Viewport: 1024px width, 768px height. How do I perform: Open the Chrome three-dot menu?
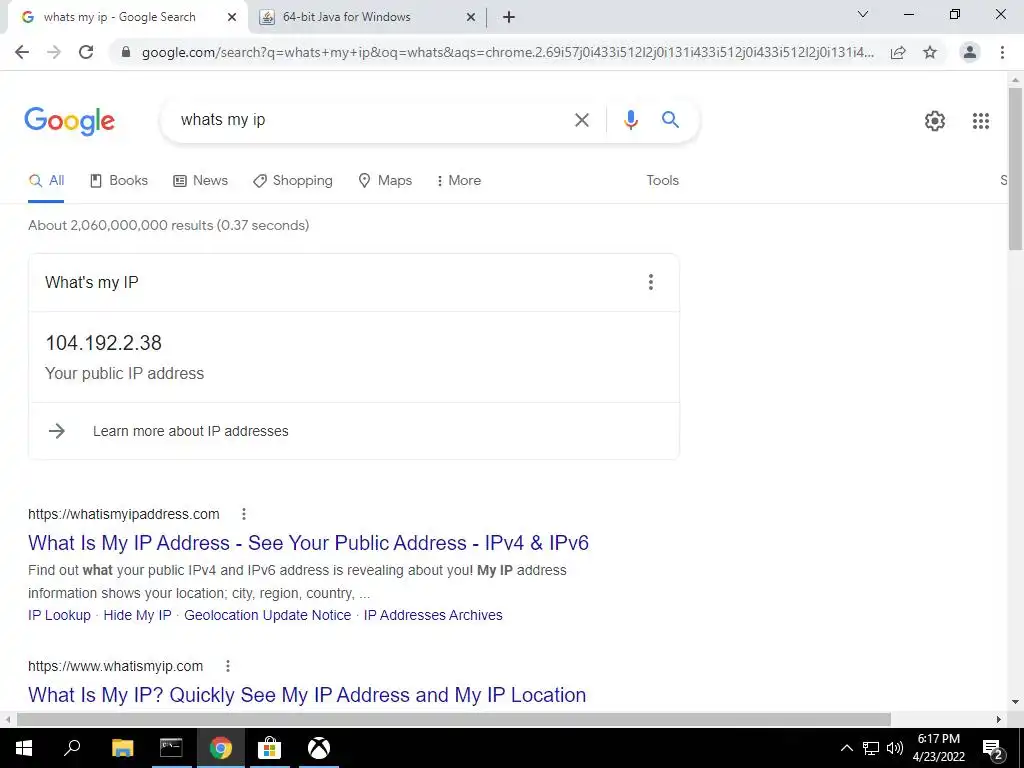[x=1002, y=52]
